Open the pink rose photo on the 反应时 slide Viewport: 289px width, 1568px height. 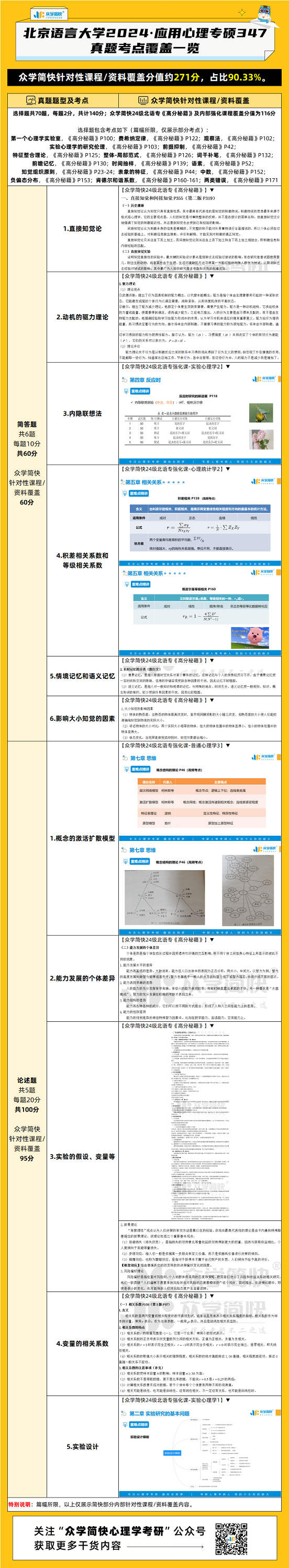[262, 439]
